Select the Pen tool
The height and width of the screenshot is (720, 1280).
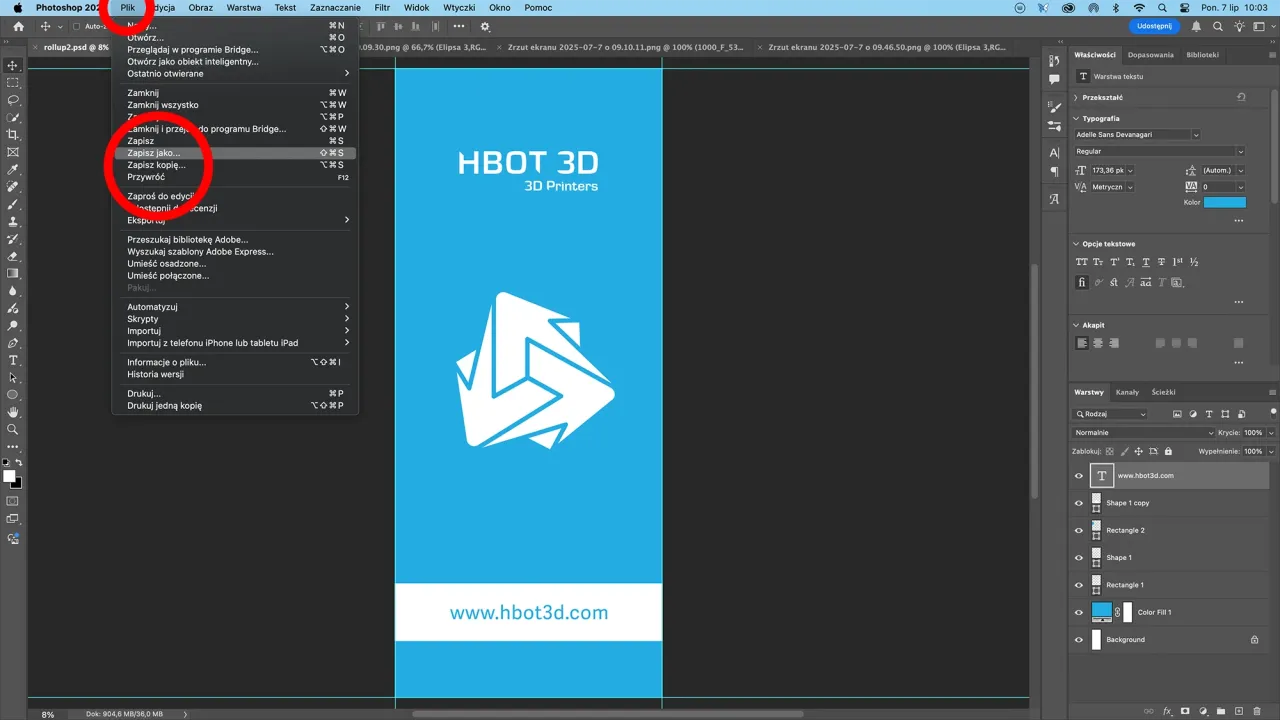click(x=13, y=343)
